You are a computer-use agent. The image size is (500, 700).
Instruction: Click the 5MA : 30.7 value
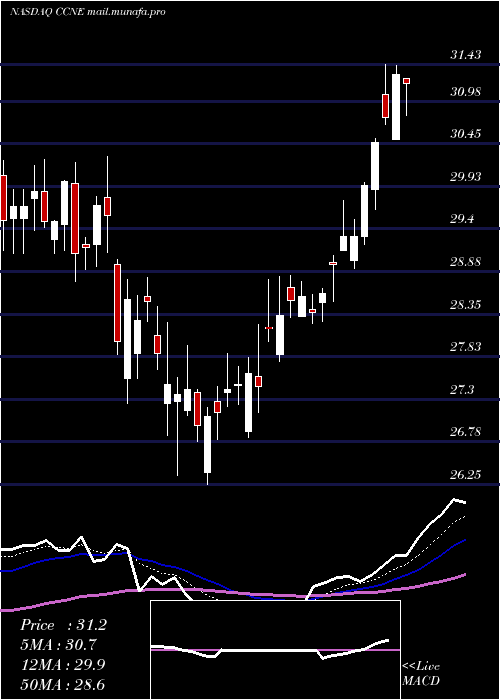tap(58, 645)
